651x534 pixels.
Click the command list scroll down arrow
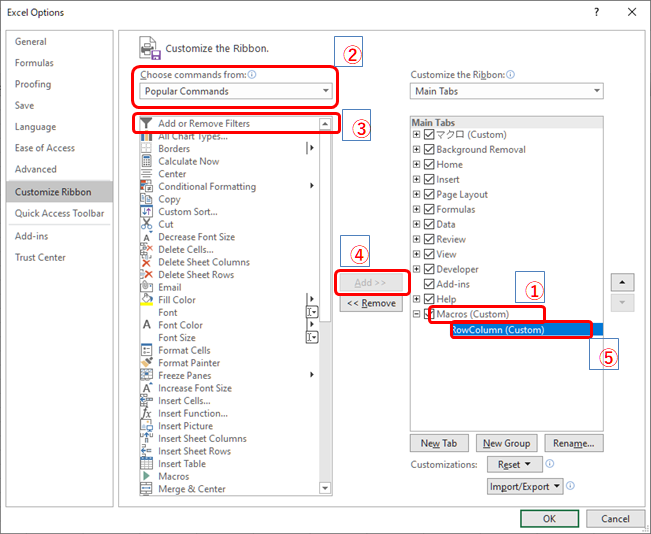coord(325,488)
